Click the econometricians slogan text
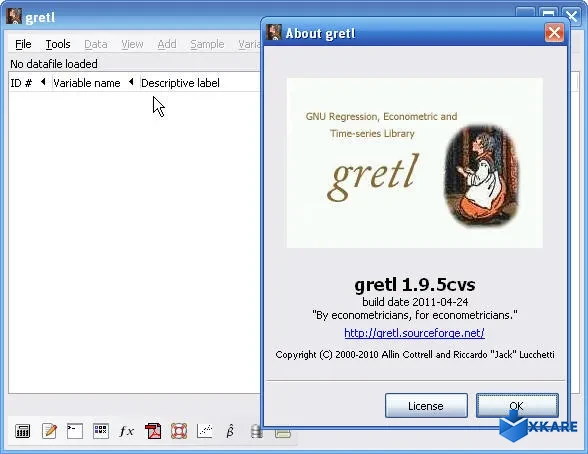The width and height of the screenshot is (588, 454). point(415,315)
